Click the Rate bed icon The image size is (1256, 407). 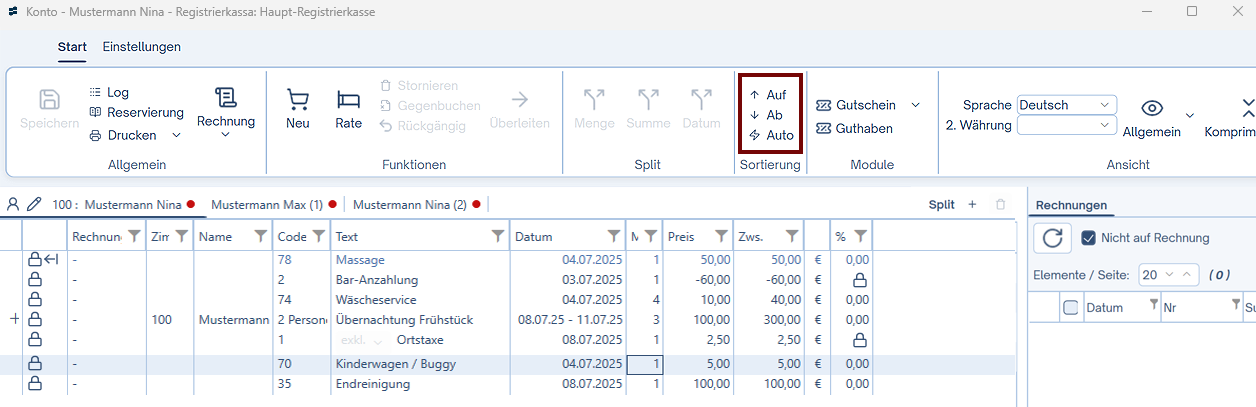(348, 100)
